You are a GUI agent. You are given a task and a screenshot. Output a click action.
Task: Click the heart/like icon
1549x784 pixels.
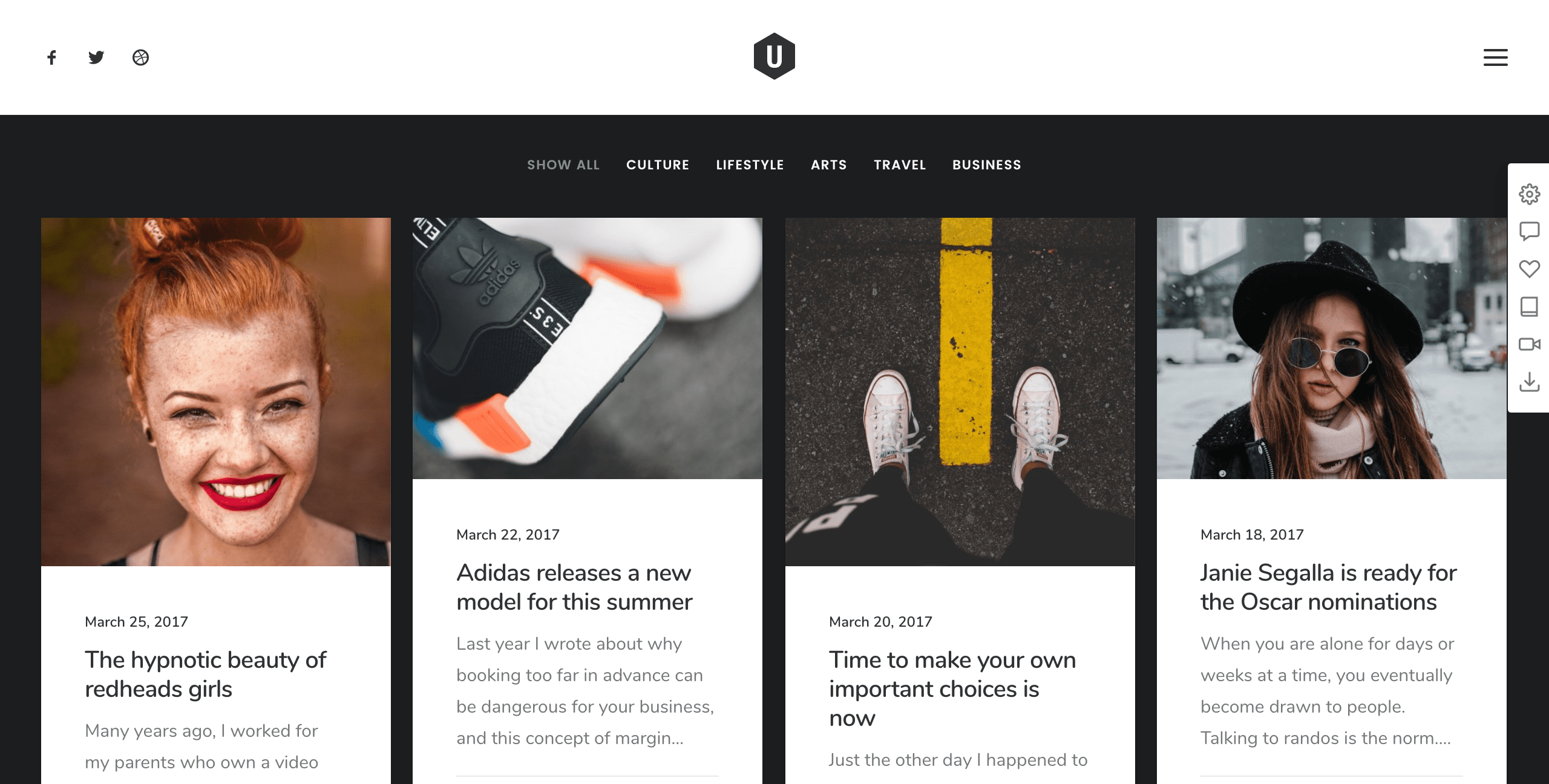point(1529,269)
